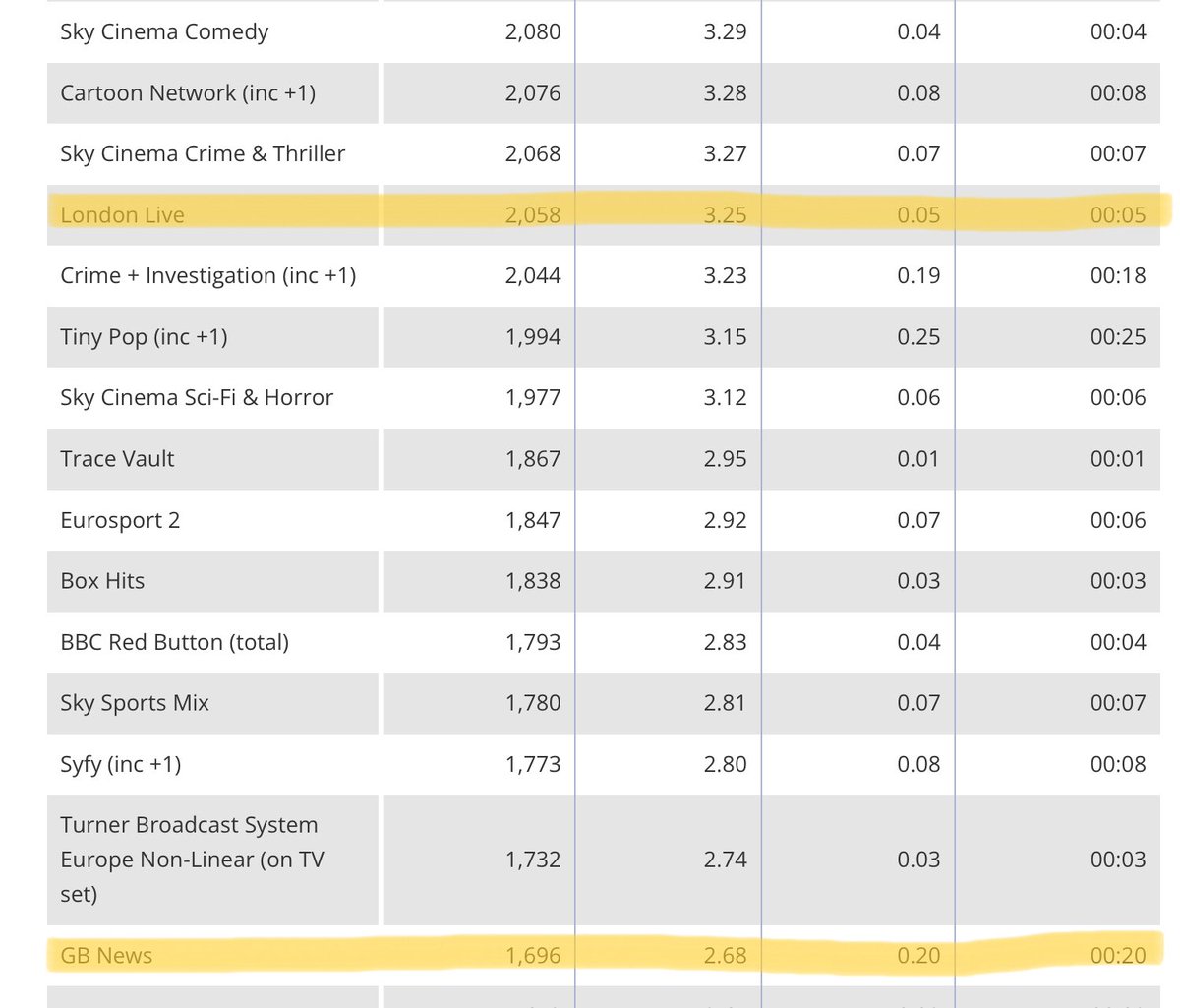Select Box Hits' 1,838 figure
This screenshot has width=1180, height=1008.
tap(533, 581)
